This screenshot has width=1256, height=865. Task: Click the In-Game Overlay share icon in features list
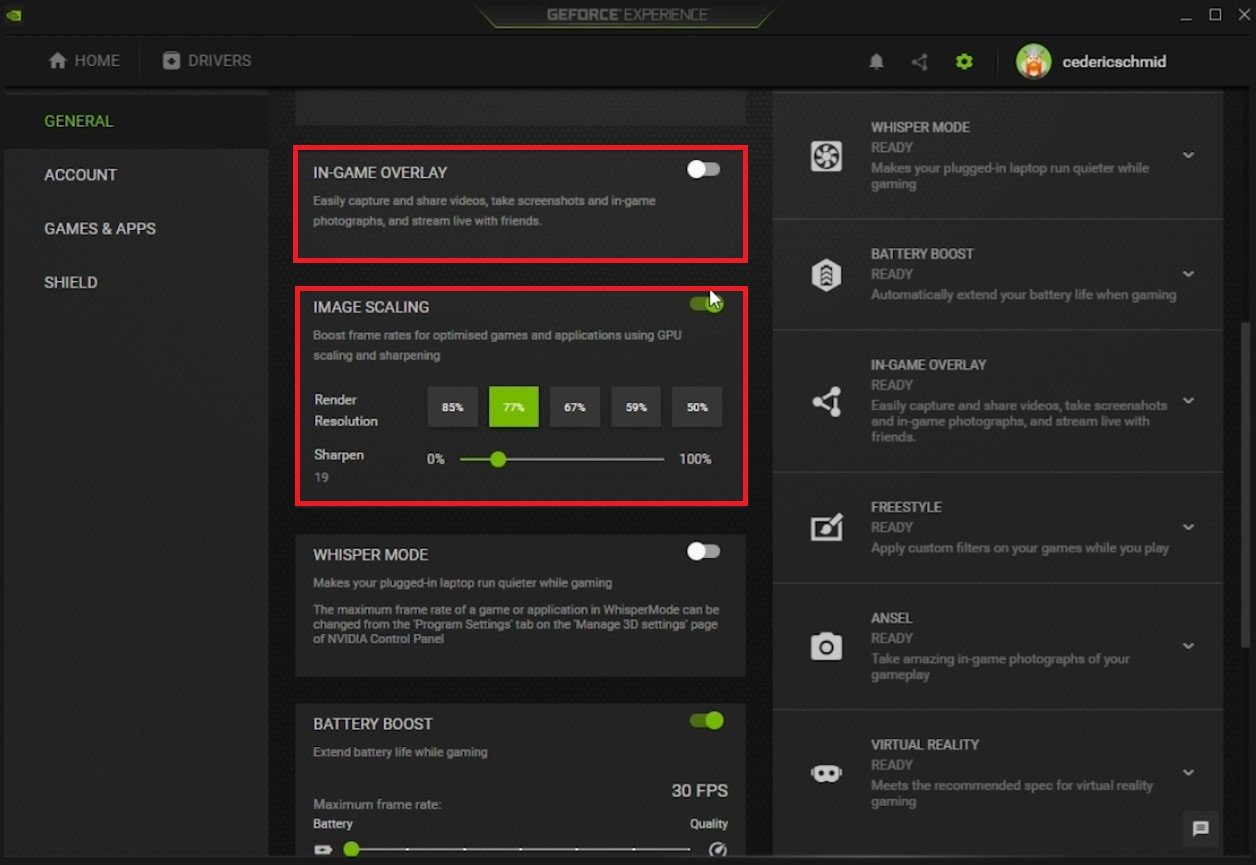[x=826, y=401]
